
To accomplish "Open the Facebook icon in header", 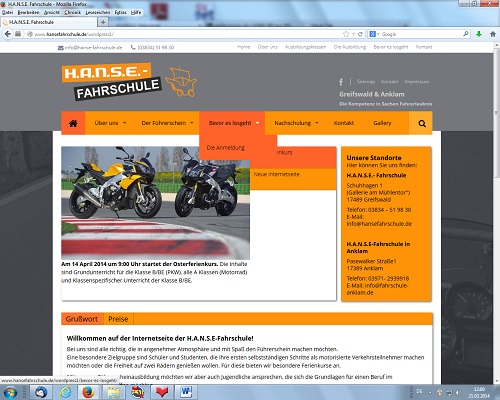I will coord(341,82).
